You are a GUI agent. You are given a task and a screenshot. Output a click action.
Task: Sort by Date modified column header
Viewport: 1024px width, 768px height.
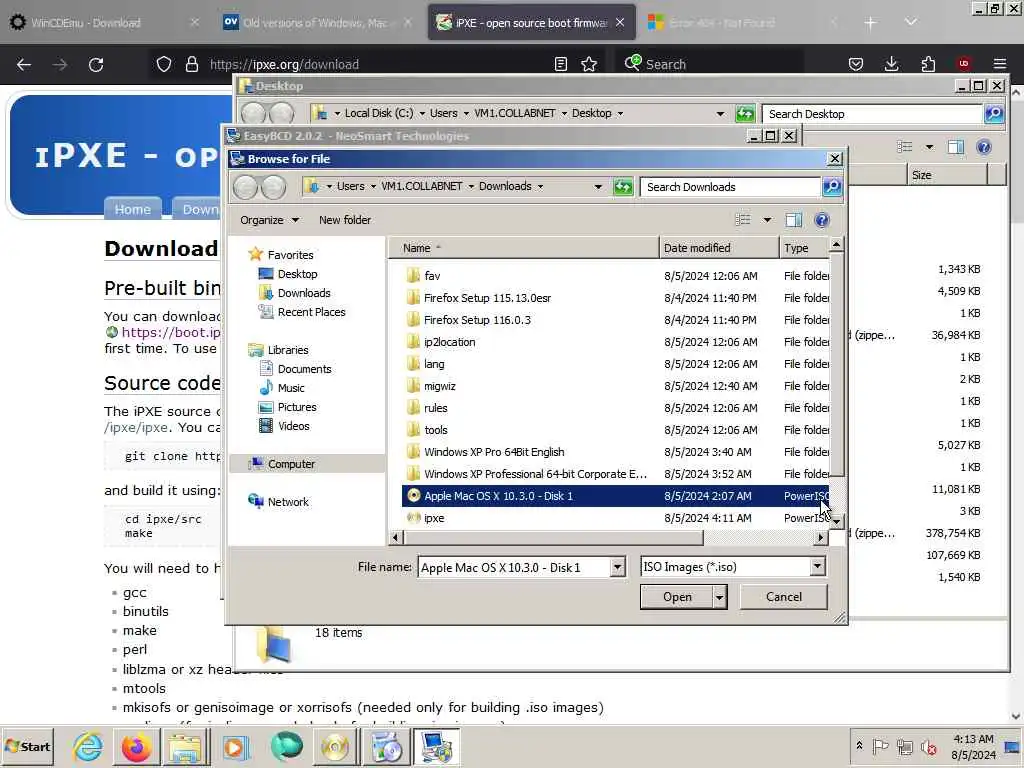(x=719, y=248)
